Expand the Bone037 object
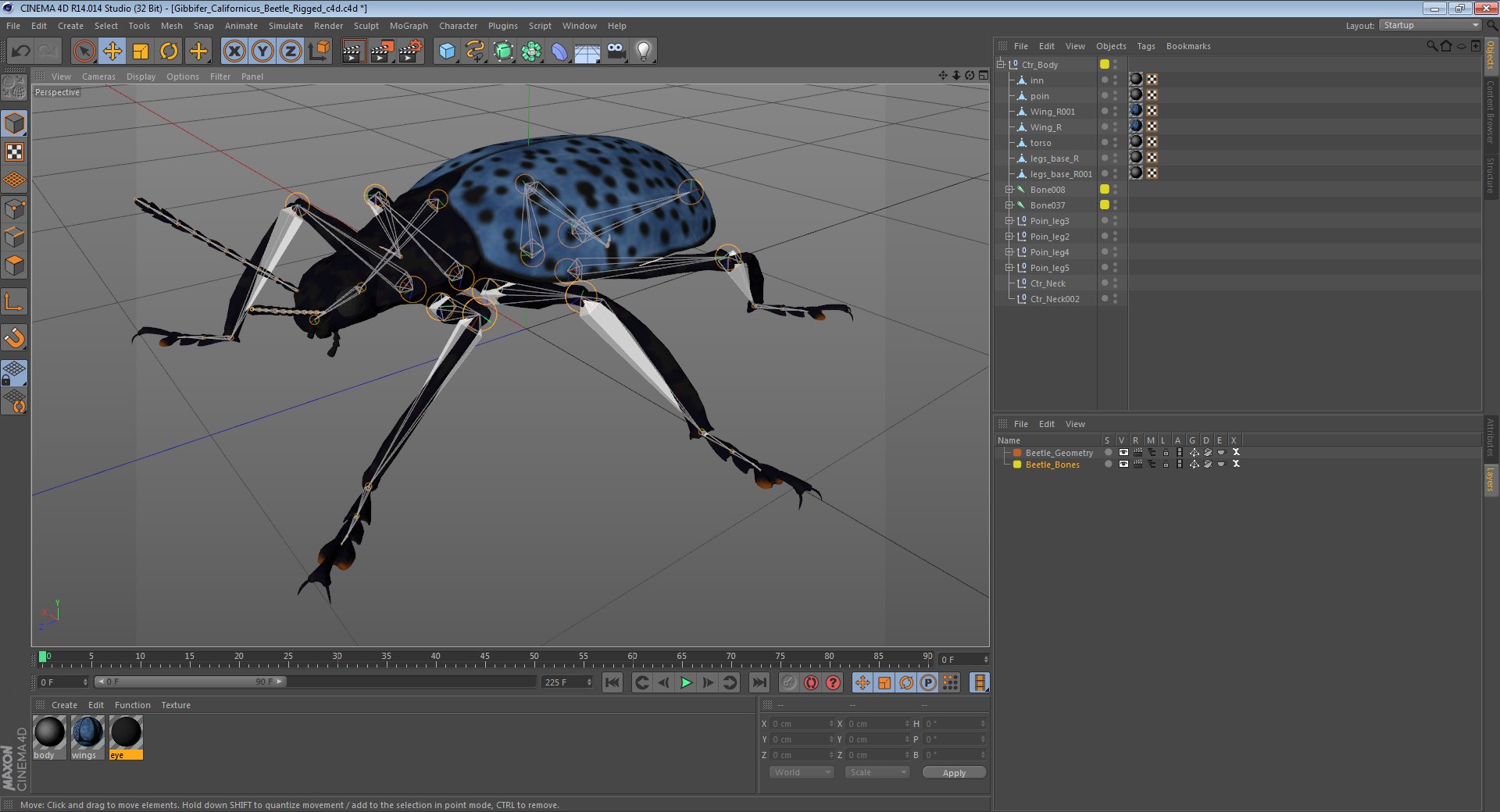 1009,205
